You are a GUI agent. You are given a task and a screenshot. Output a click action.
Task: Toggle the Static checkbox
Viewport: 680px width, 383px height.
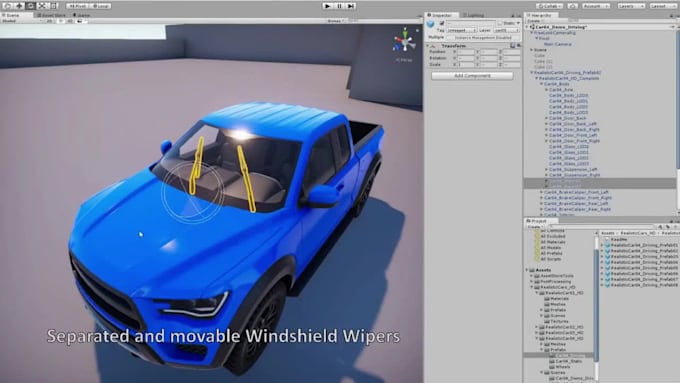tap(500, 23)
